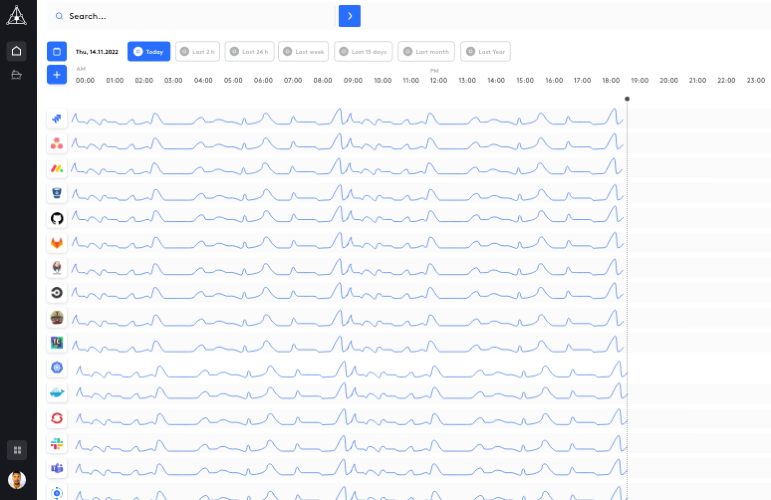Go to Home in the sidebar
771x500 pixels.
coord(16,51)
